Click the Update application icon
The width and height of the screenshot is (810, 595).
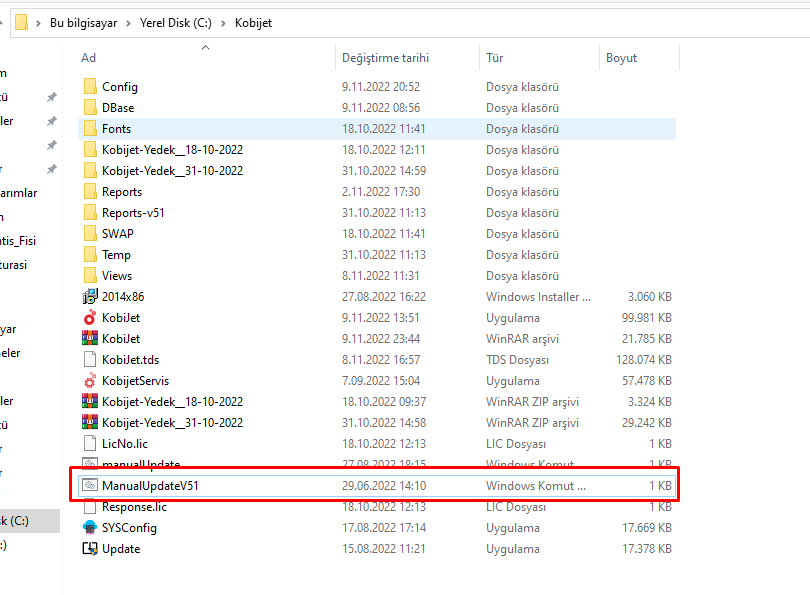[x=90, y=549]
